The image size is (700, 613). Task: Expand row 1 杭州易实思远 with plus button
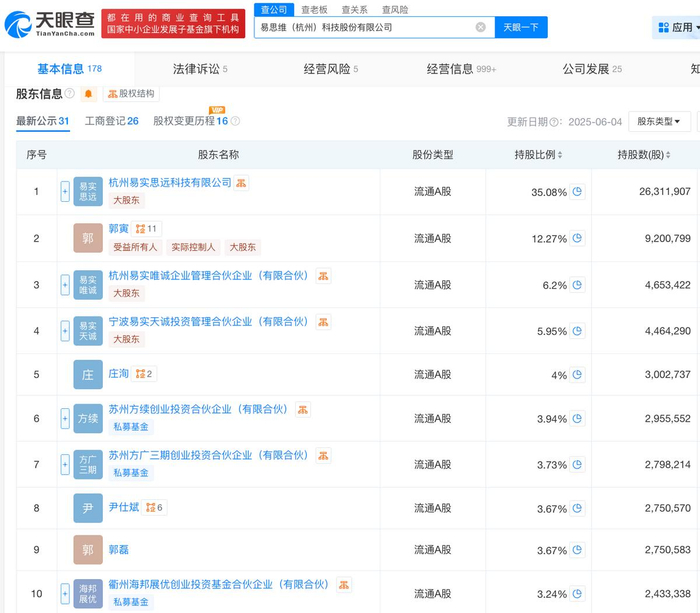(65, 191)
